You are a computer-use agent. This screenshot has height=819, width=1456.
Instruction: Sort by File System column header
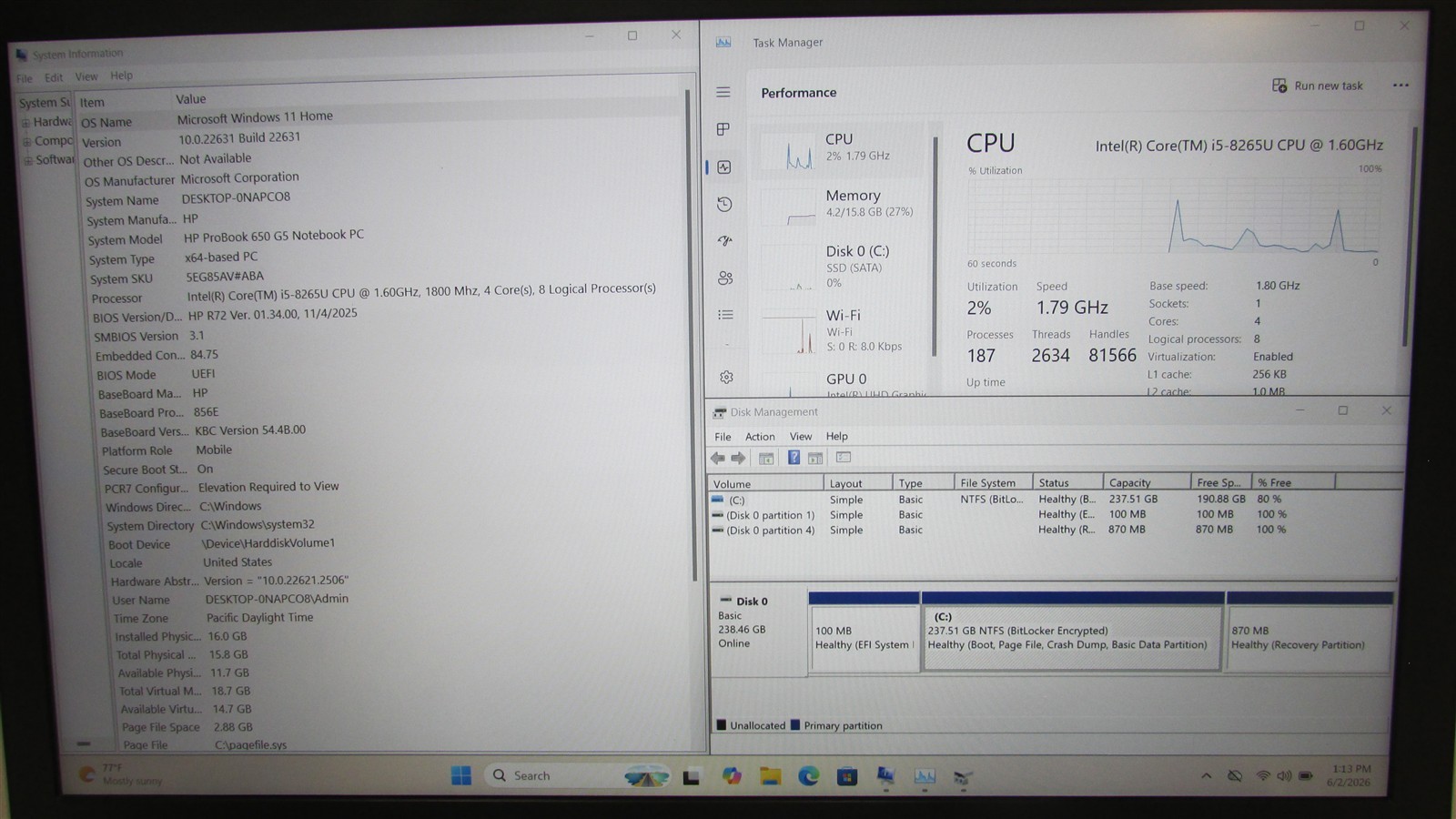(x=993, y=483)
